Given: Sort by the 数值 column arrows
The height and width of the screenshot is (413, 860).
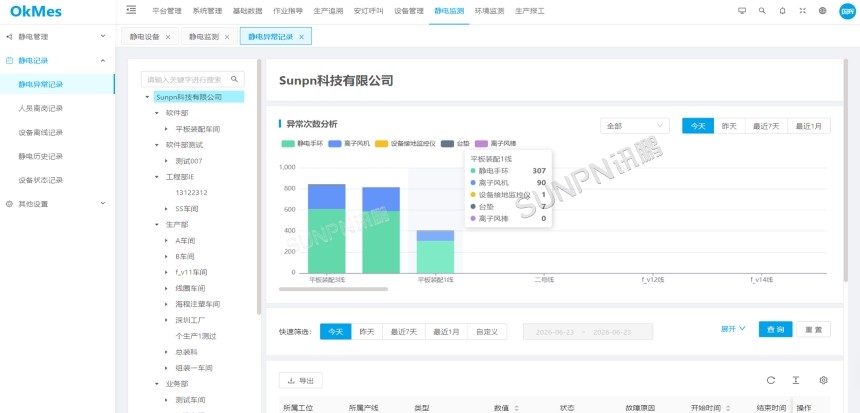Looking at the screenshot, I should pyautogui.click(x=516, y=408).
